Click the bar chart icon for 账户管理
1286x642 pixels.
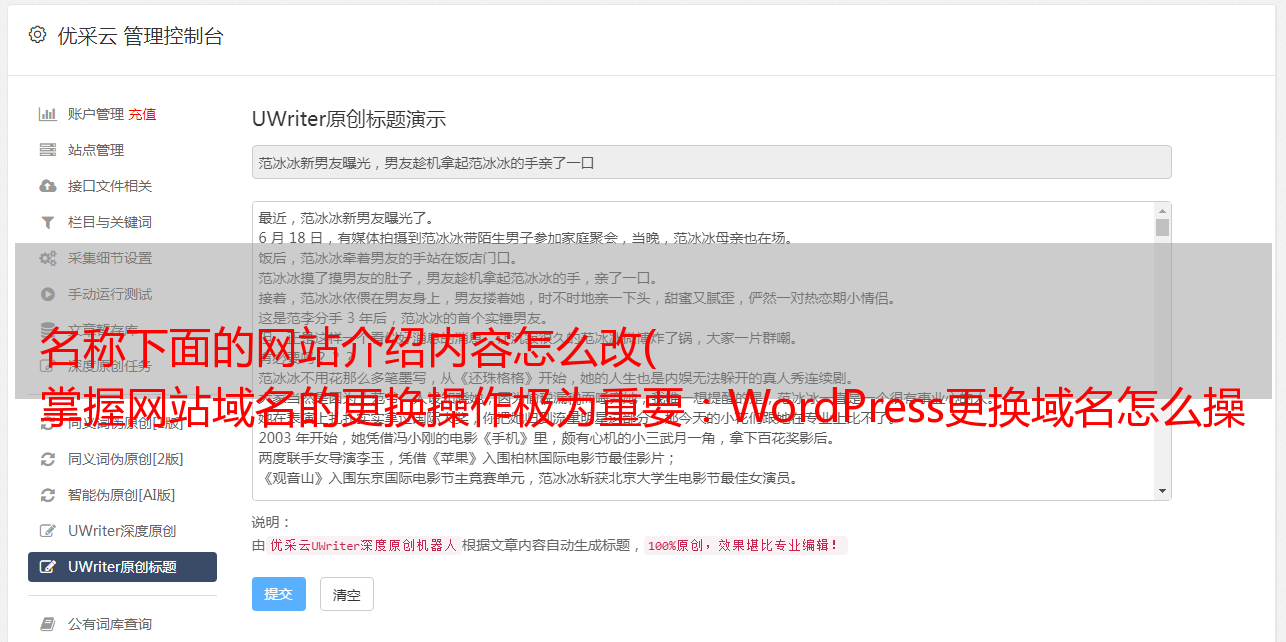(x=47, y=114)
